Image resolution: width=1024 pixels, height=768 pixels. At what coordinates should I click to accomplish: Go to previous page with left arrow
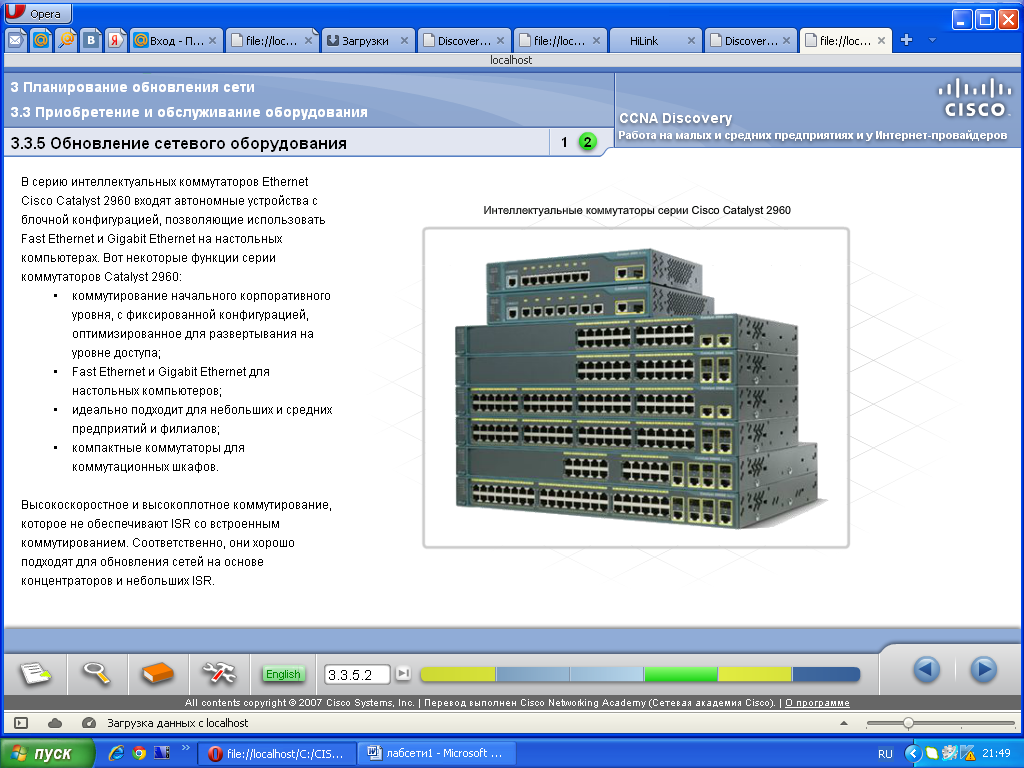[x=927, y=669]
